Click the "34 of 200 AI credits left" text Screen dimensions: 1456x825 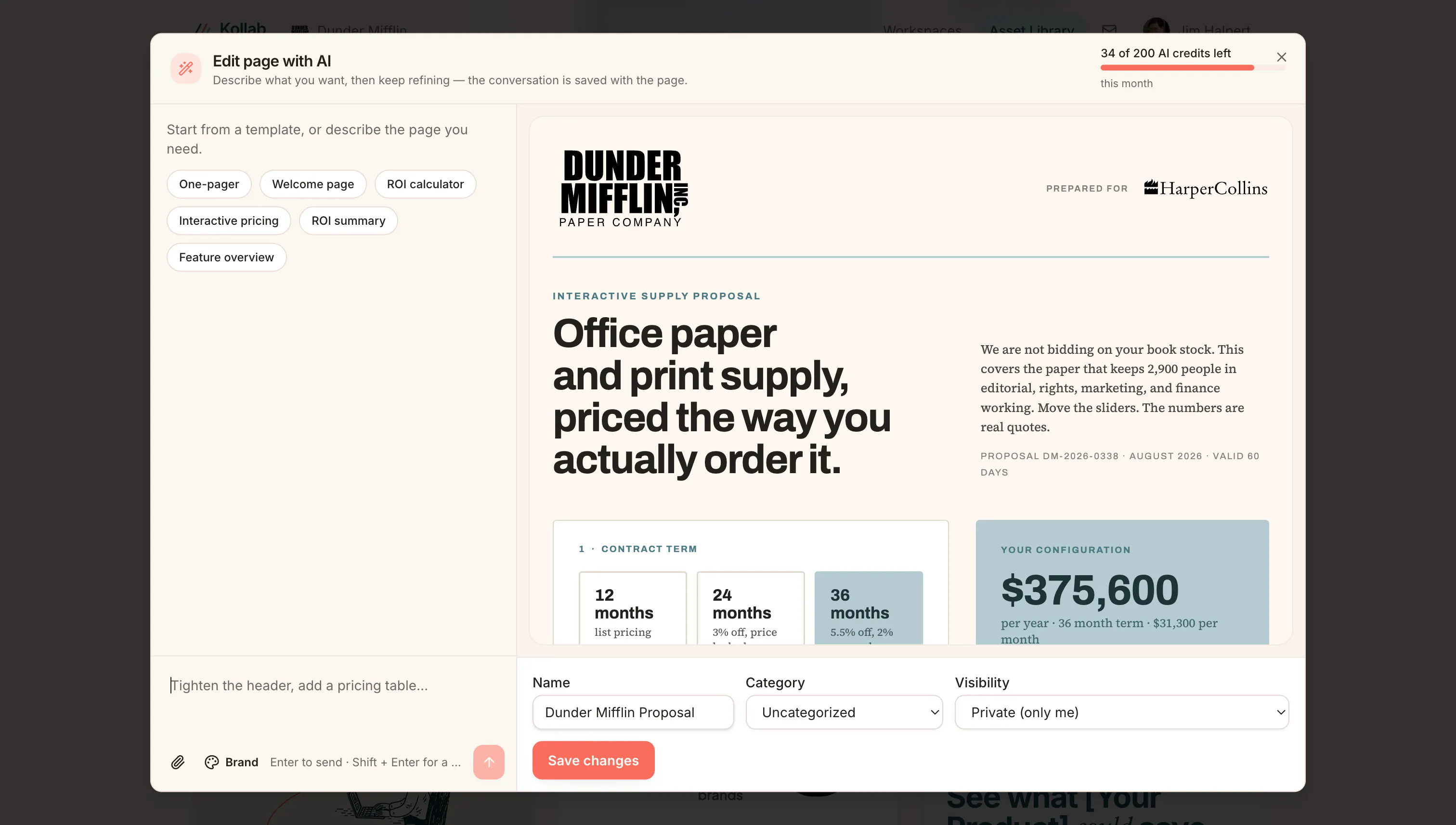(x=1165, y=53)
